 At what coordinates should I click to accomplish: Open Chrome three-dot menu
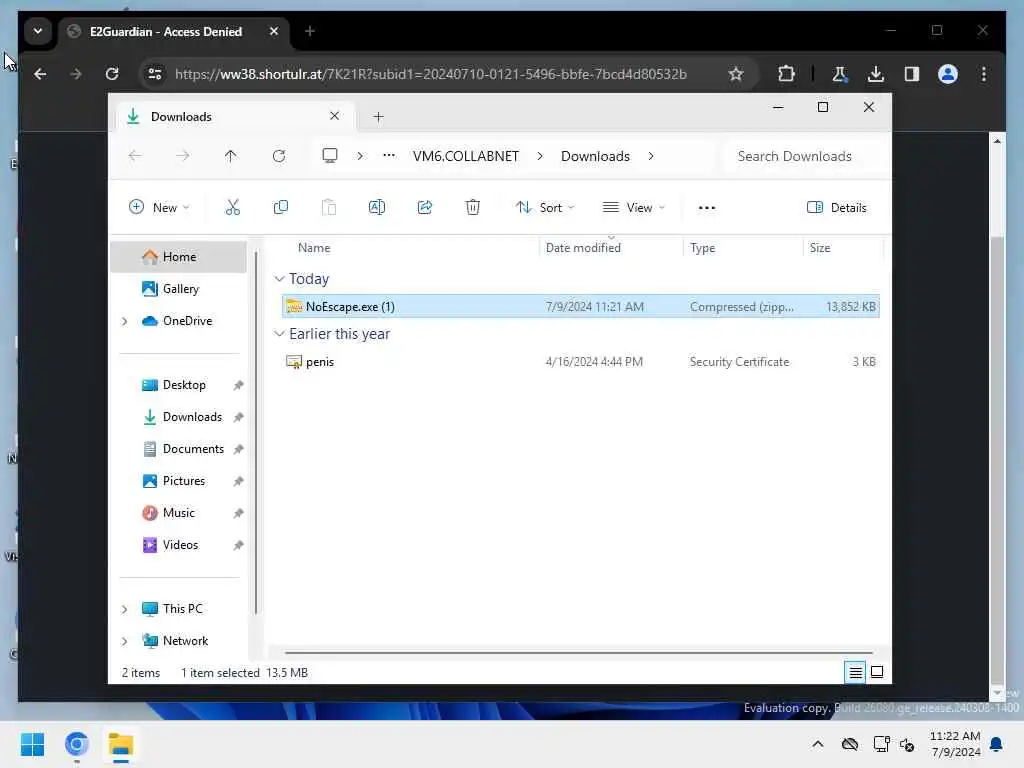tap(984, 74)
